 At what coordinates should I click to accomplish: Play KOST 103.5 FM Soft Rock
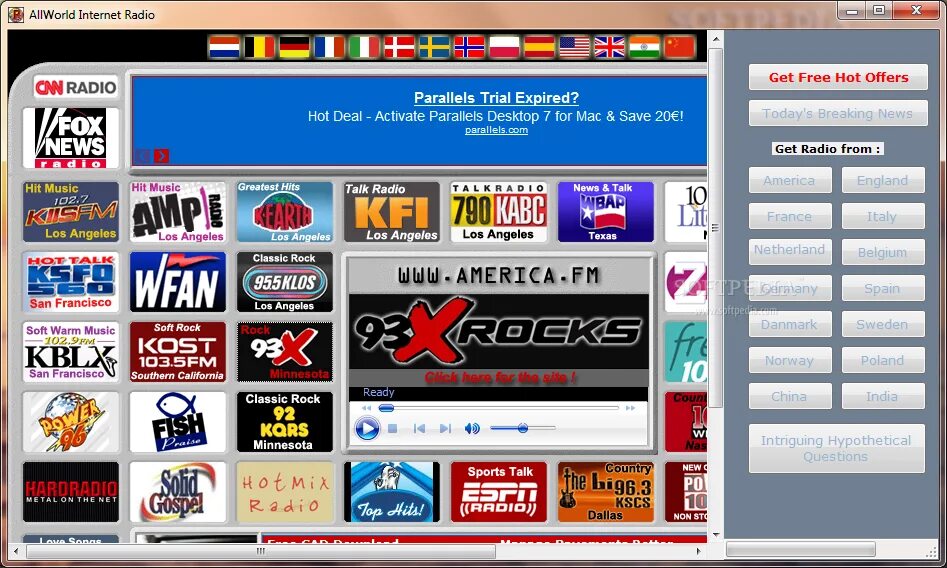pos(178,352)
